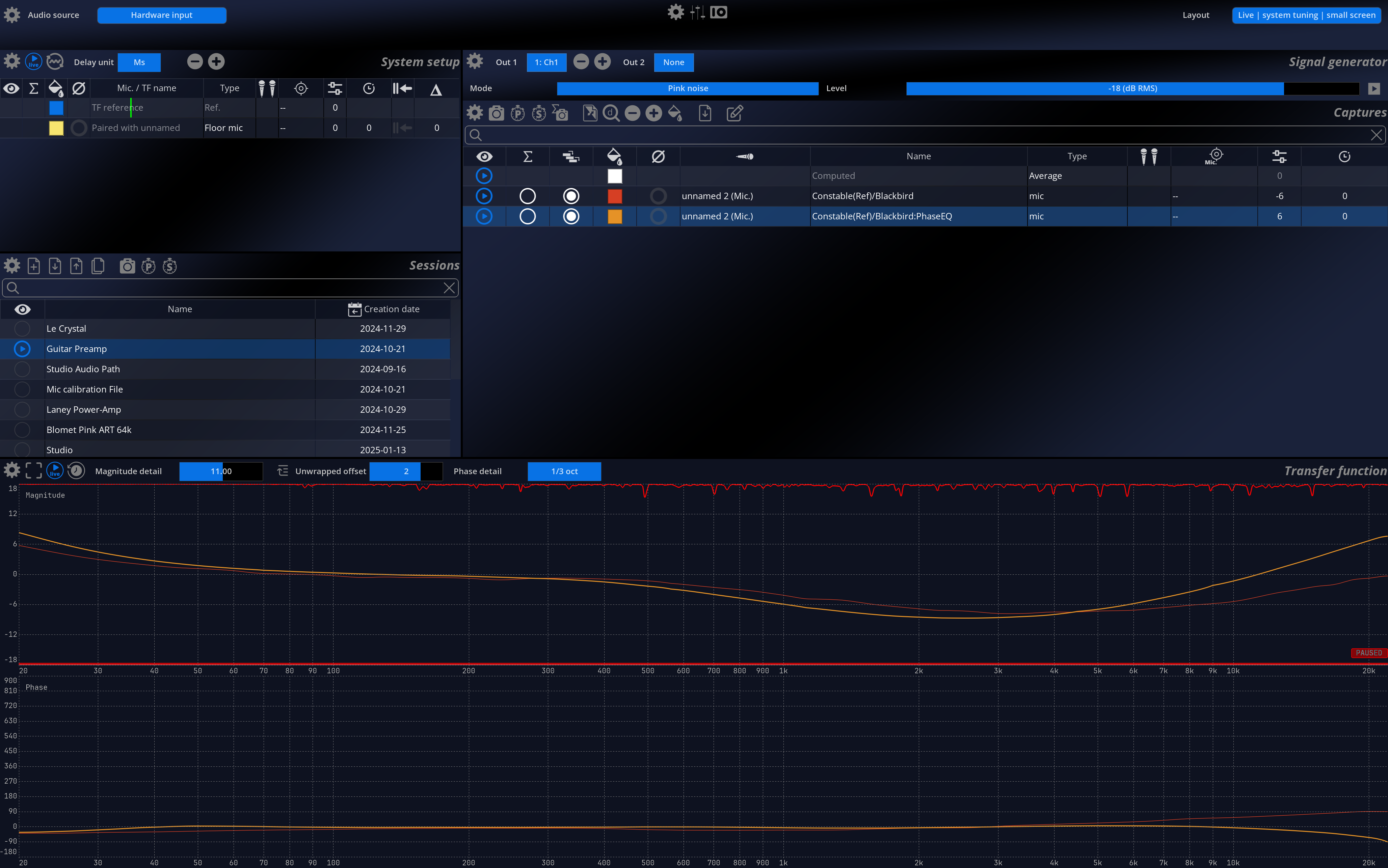Screen dimensions: 1388x868
Task: Select the Laney Power-Amp session
Action: [225, 409]
